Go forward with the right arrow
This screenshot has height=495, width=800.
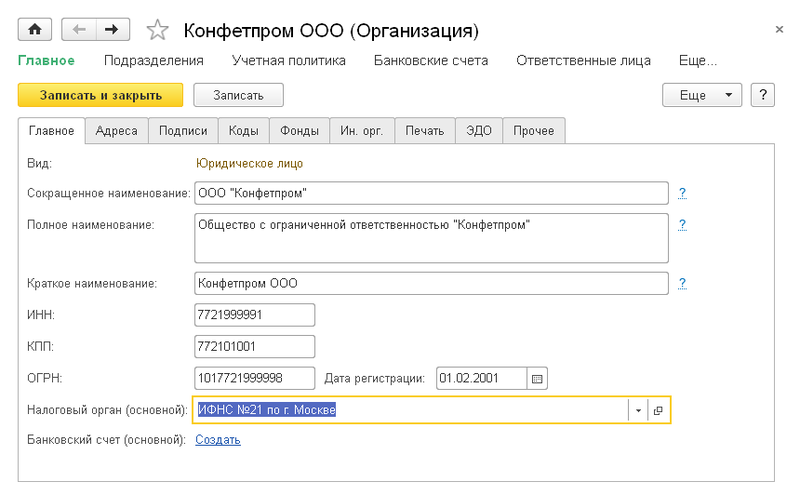pos(112,29)
